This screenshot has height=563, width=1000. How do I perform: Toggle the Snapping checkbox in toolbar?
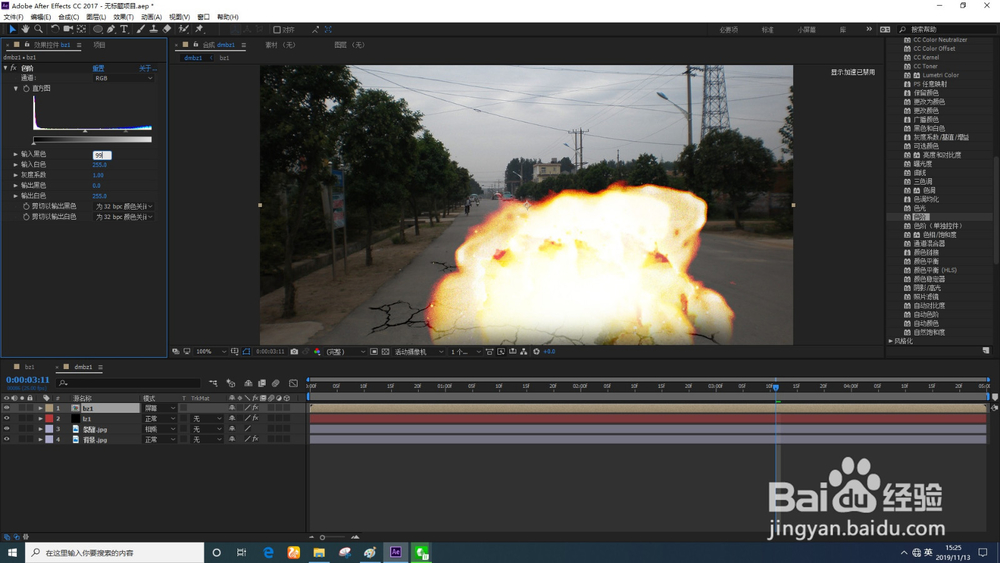[x=277, y=29]
